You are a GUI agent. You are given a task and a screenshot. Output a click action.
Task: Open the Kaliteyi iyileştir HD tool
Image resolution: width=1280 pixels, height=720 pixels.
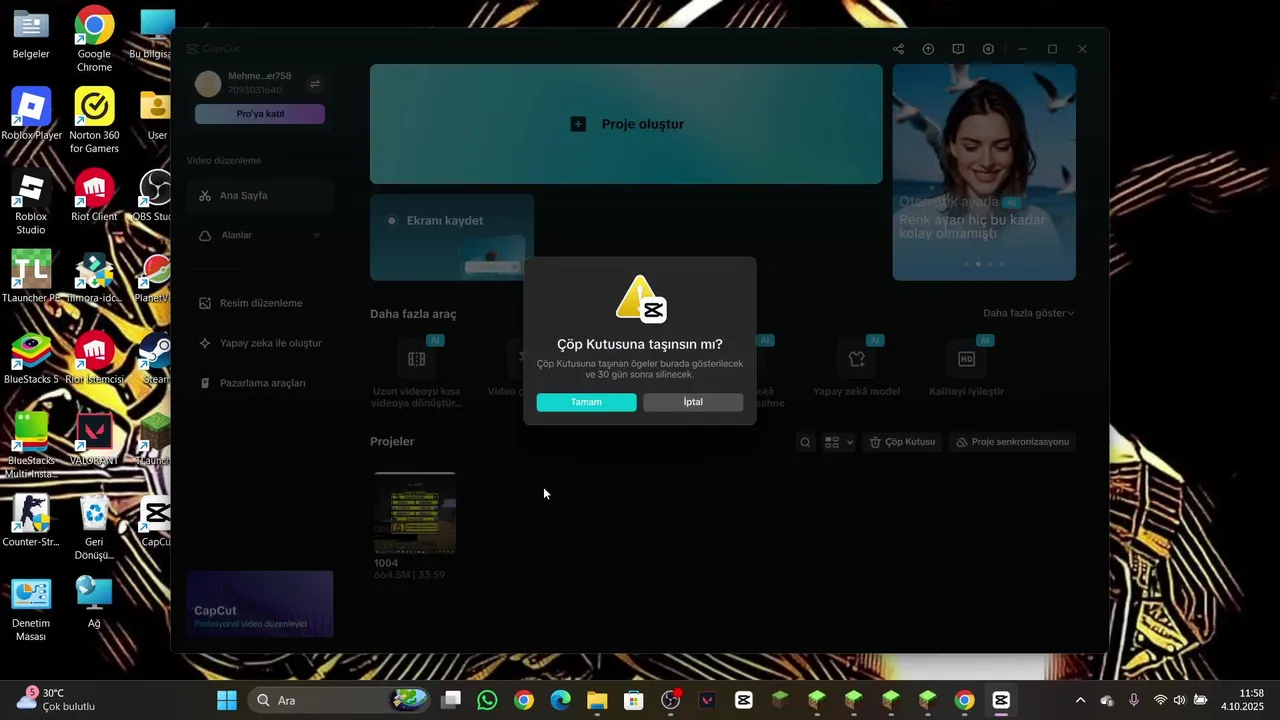[966, 367]
